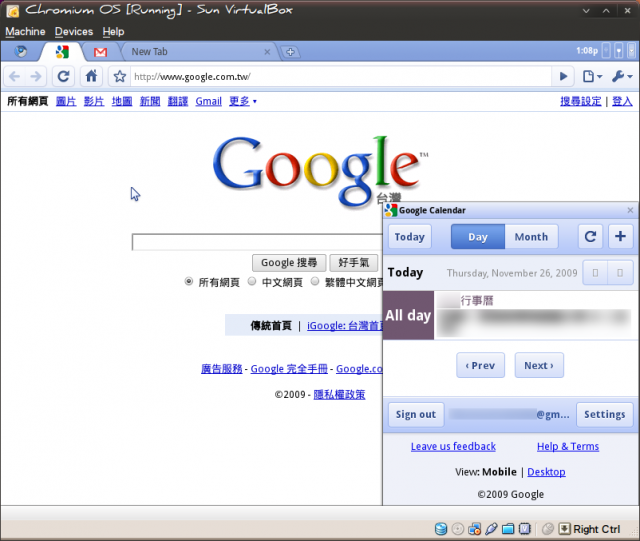Click VirtualBox USB devices status icon

click(x=491, y=529)
